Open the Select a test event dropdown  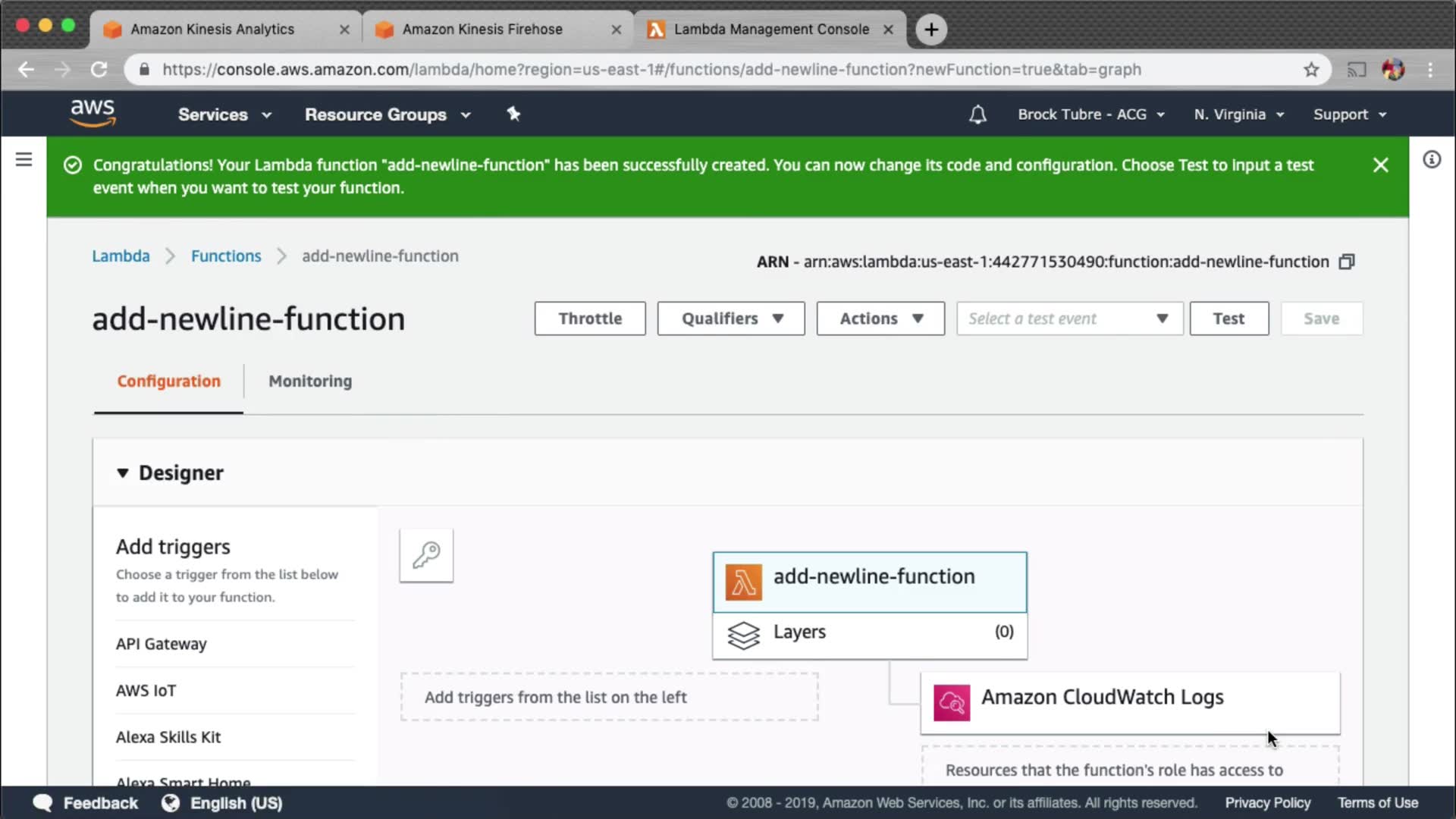1069,318
